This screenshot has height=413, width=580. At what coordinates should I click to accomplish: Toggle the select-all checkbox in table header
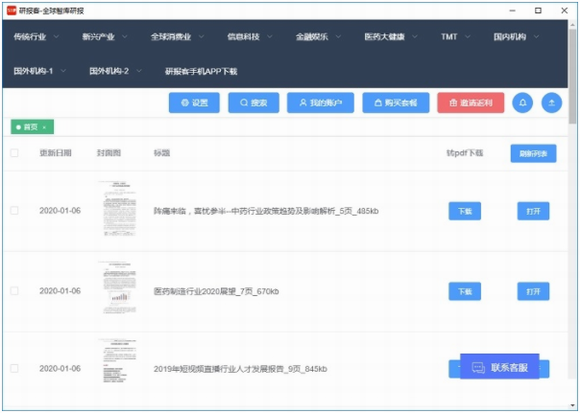(x=14, y=153)
